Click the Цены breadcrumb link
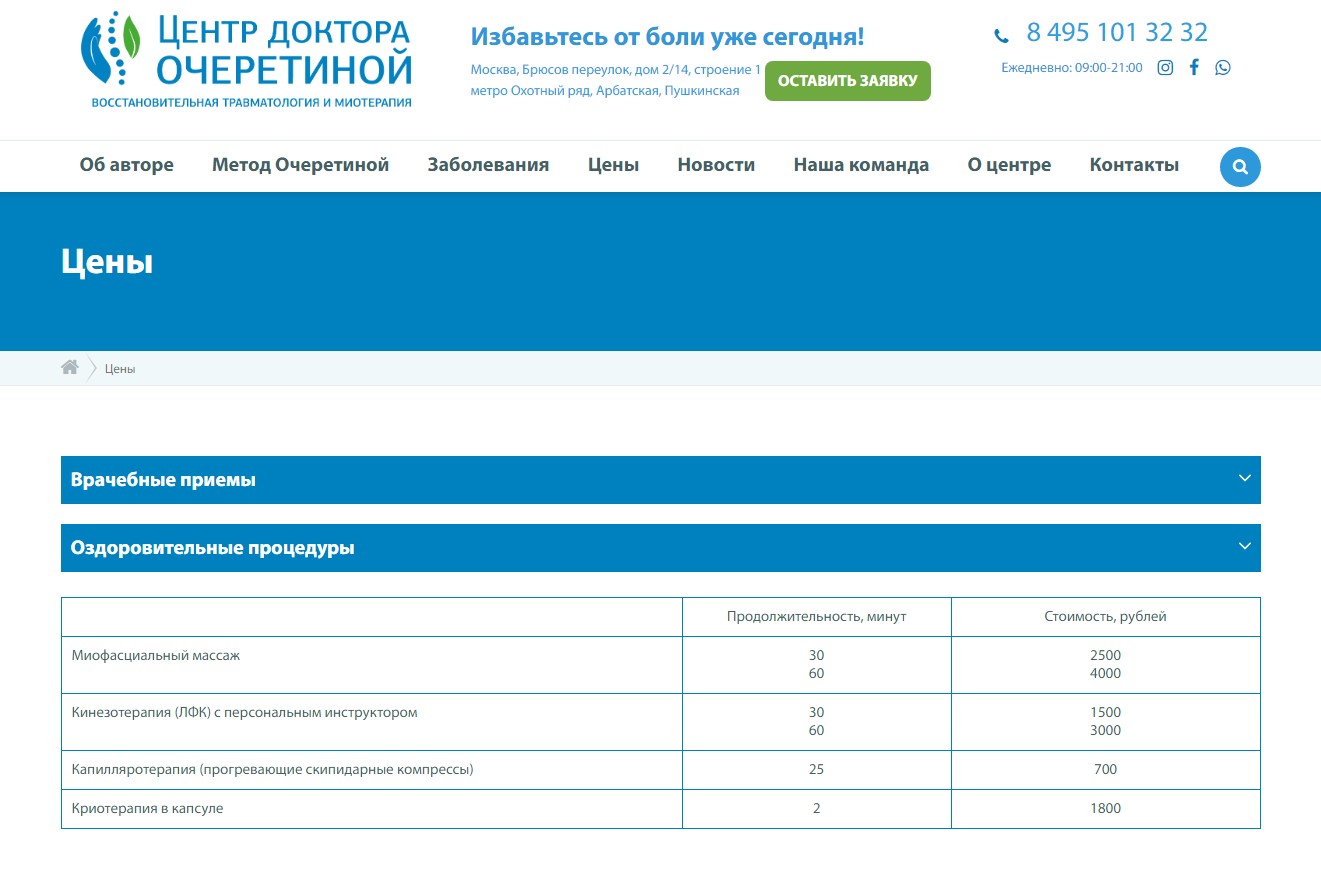 120,369
